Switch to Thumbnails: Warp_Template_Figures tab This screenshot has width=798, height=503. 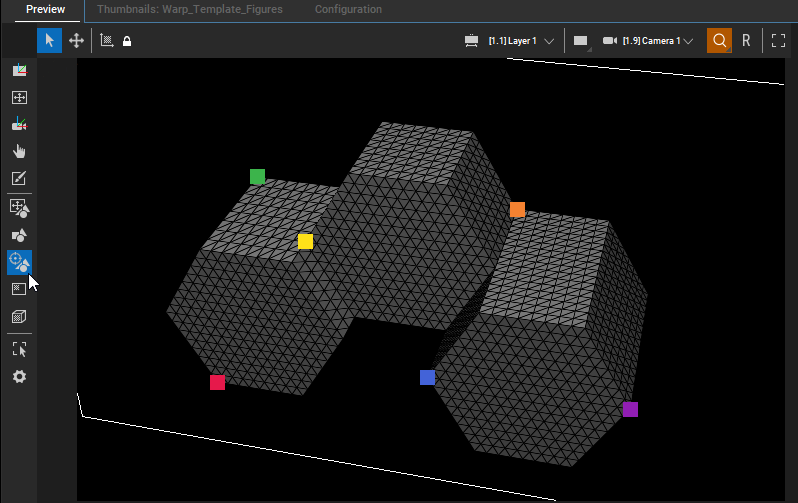(189, 9)
